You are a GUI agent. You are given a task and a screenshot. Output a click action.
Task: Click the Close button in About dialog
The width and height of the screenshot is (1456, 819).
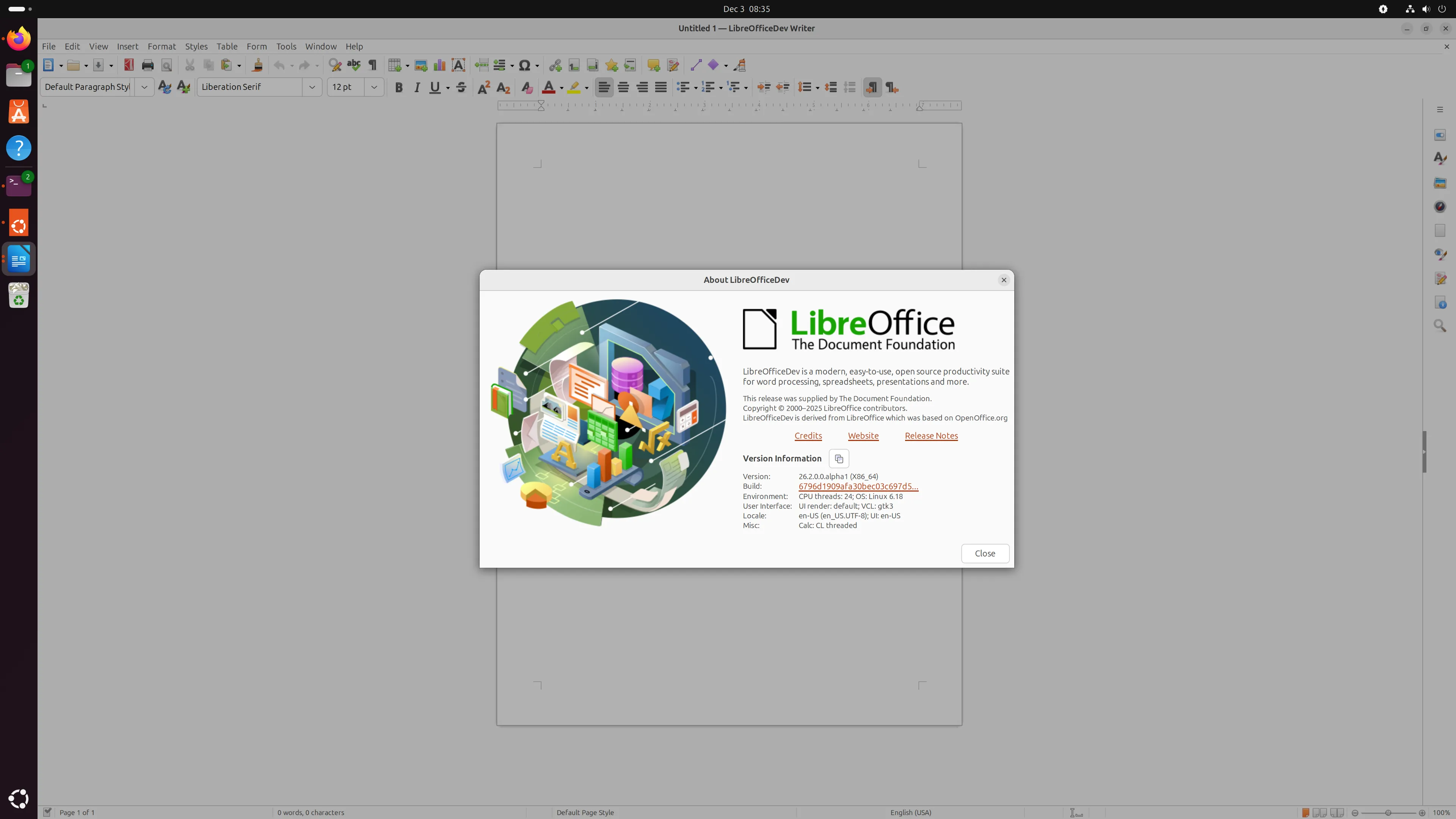click(985, 553)
